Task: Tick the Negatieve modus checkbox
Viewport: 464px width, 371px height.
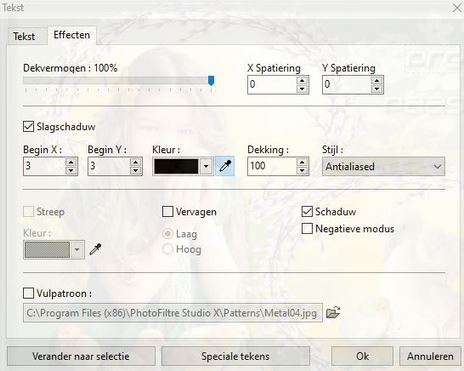Action: (x=307, y=229)
